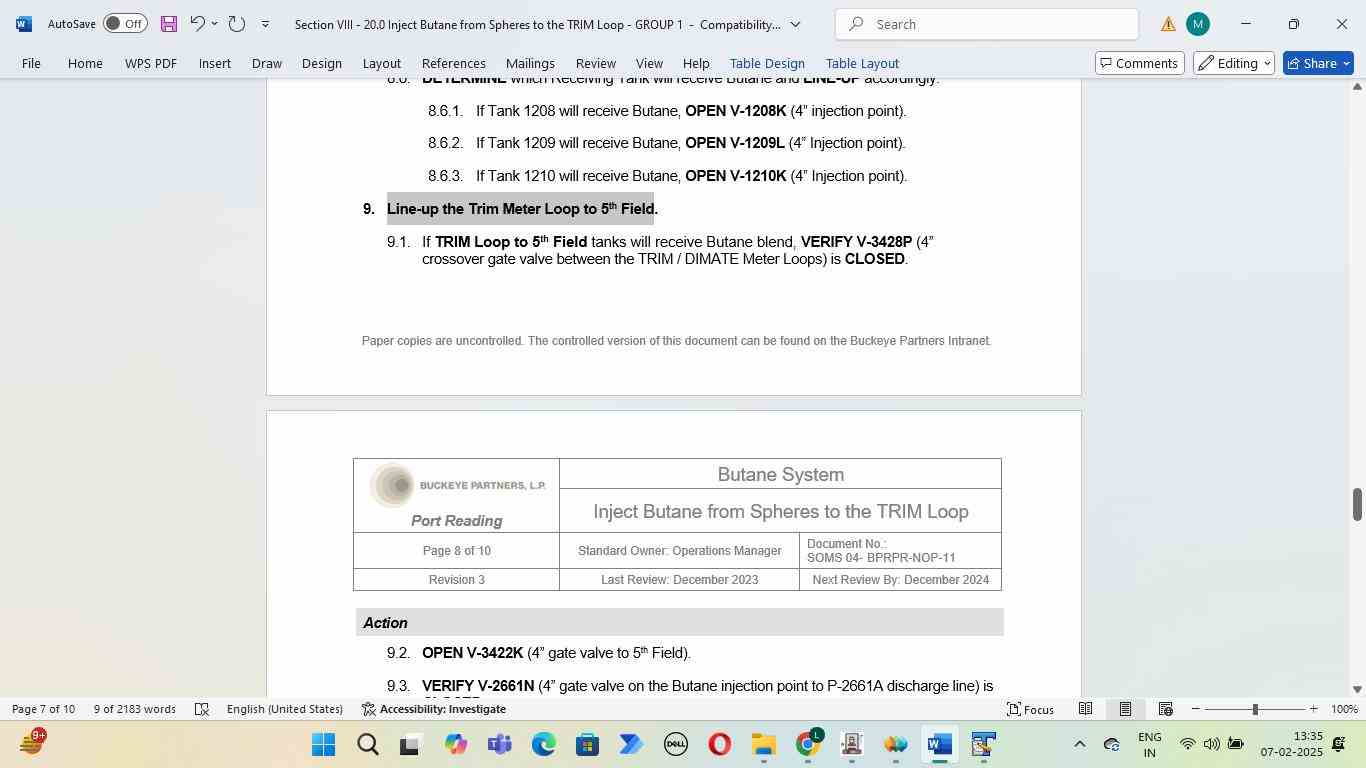
Task: Open Task View in taskbar
Action: (410, 745)
